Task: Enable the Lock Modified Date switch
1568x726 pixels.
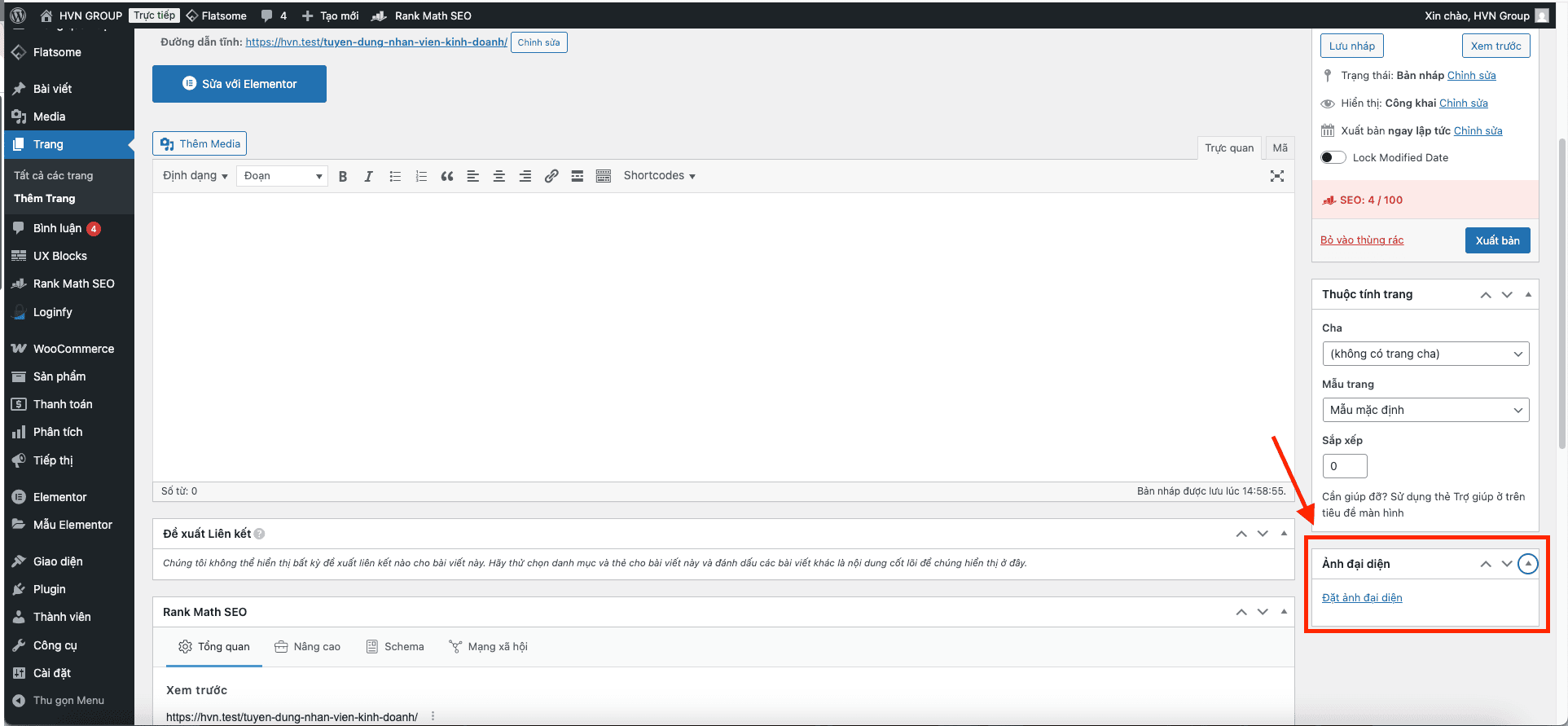Action: [x=1333, y=157]
